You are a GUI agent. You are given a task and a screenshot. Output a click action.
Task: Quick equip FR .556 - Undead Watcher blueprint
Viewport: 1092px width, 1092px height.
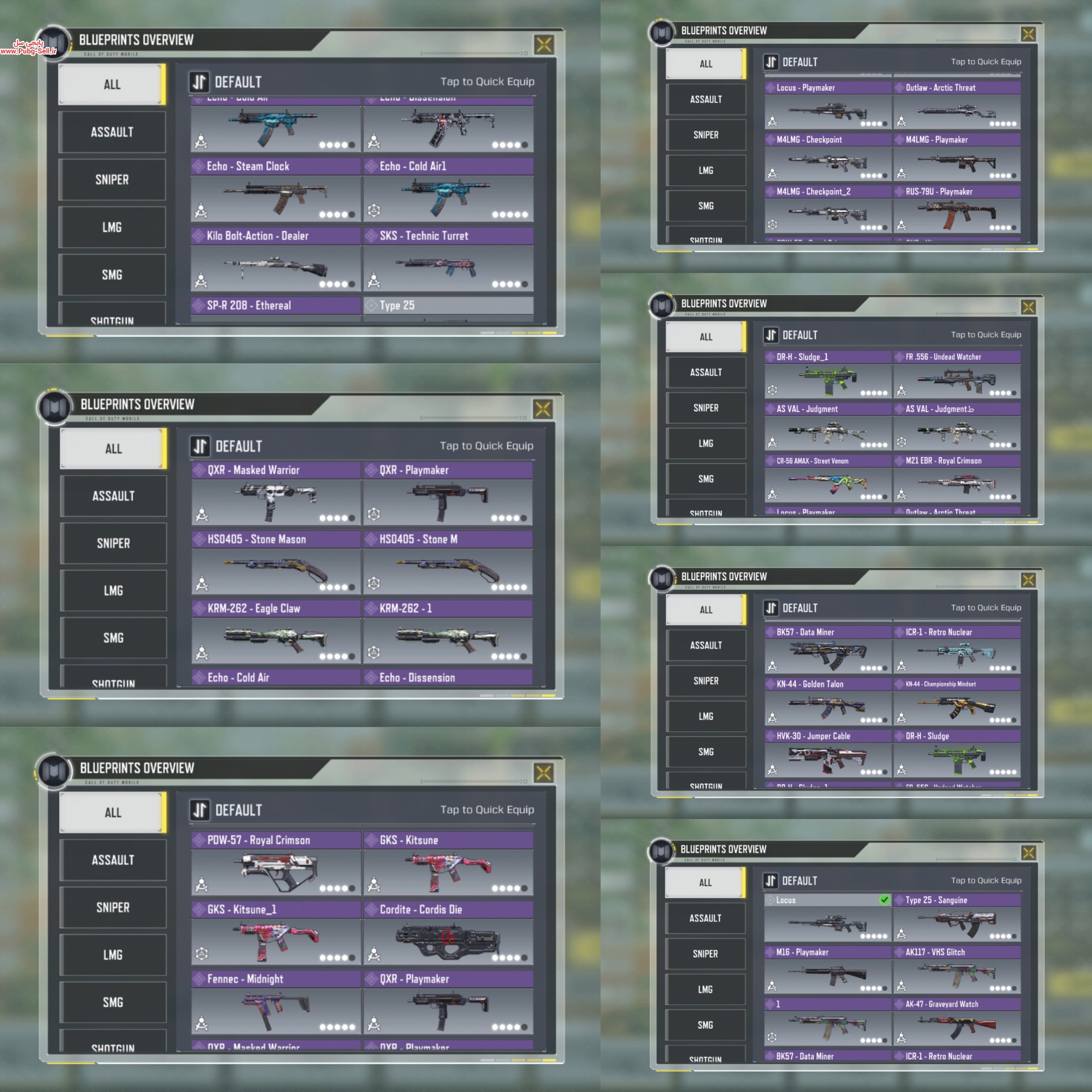957,375
